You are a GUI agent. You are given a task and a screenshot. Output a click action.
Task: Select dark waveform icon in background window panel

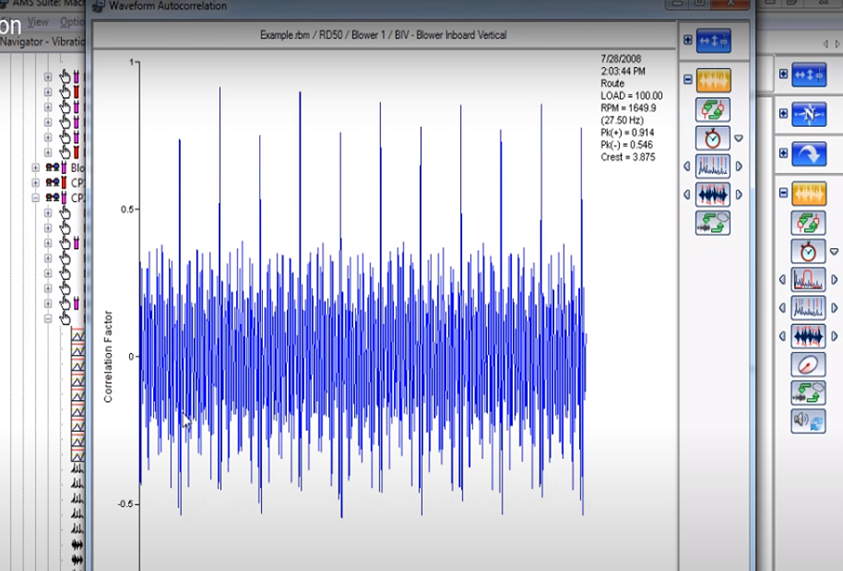[808, 336]
